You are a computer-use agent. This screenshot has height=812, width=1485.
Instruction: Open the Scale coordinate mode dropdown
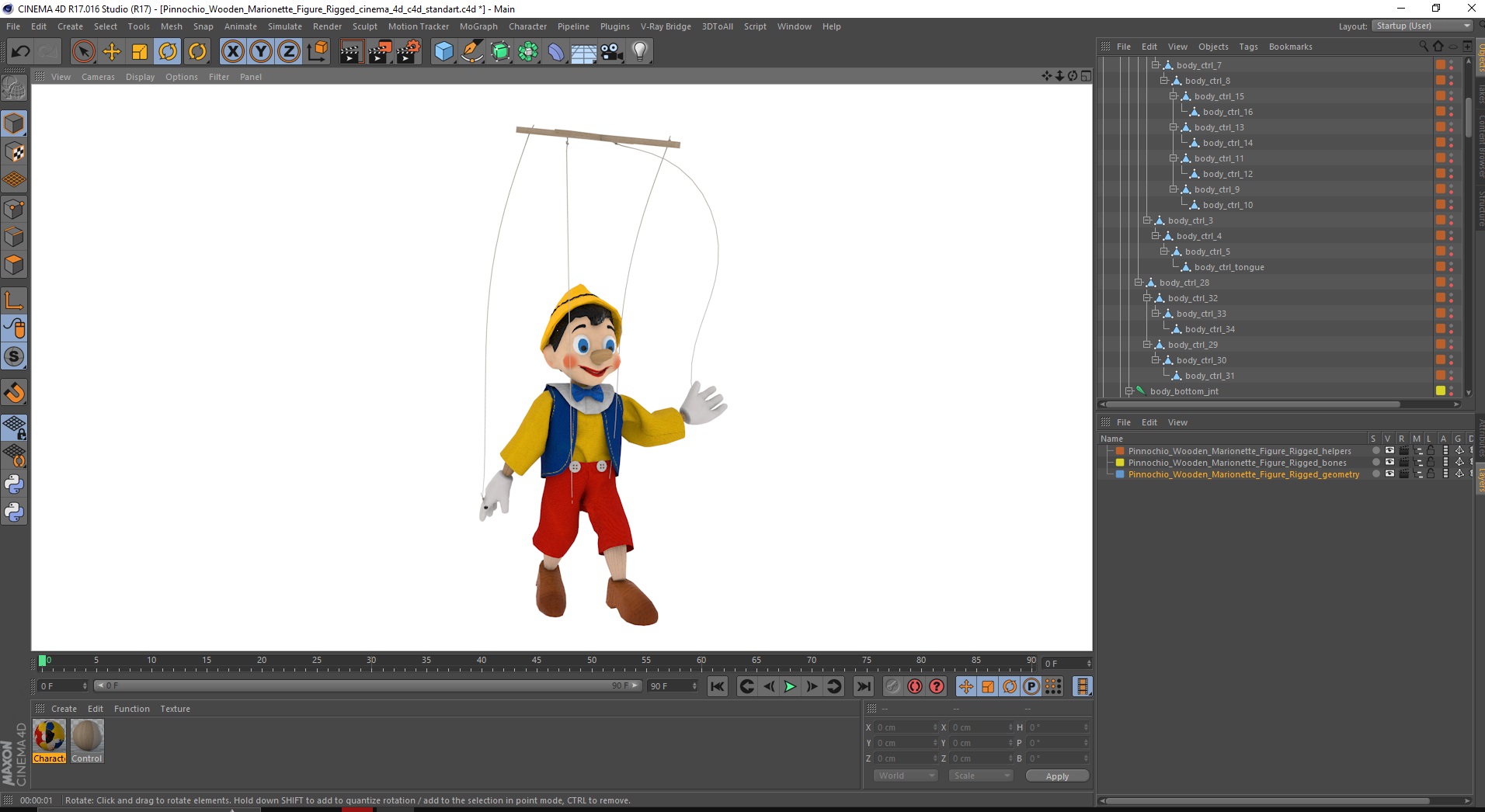pos(981,776)
